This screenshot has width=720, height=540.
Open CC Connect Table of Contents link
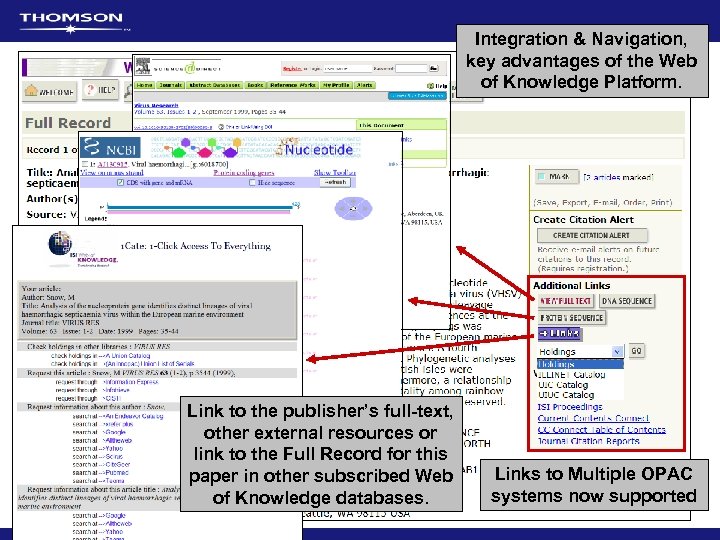tap(601, 430)
